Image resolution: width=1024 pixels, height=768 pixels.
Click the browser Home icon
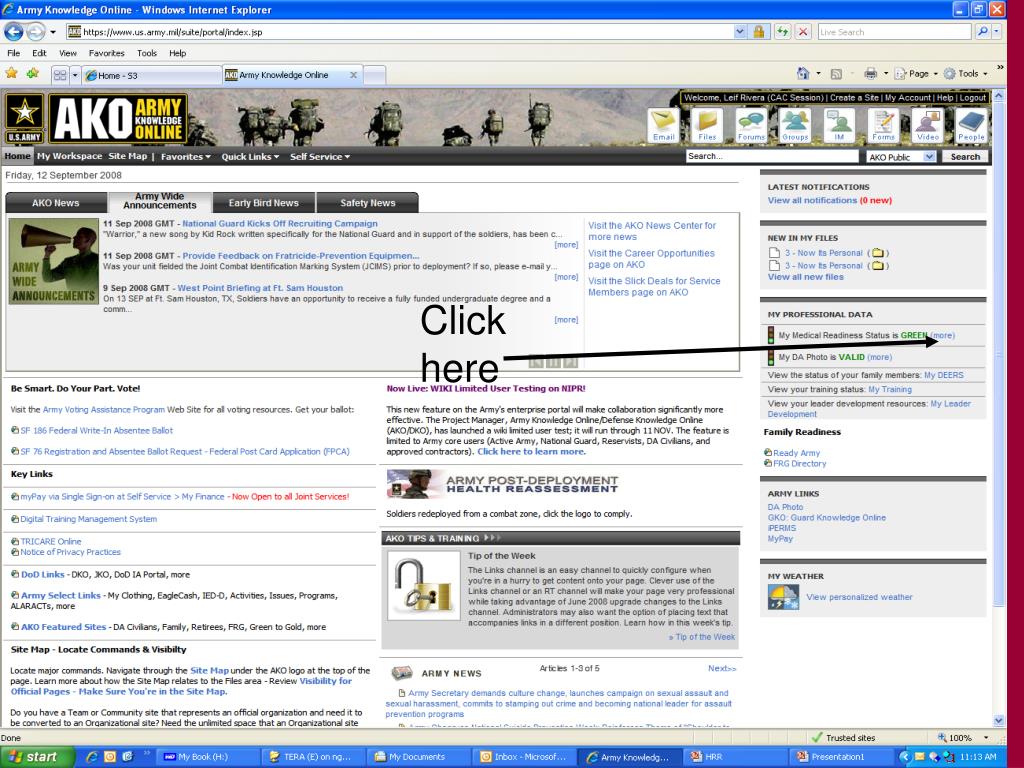coord(803,74)
